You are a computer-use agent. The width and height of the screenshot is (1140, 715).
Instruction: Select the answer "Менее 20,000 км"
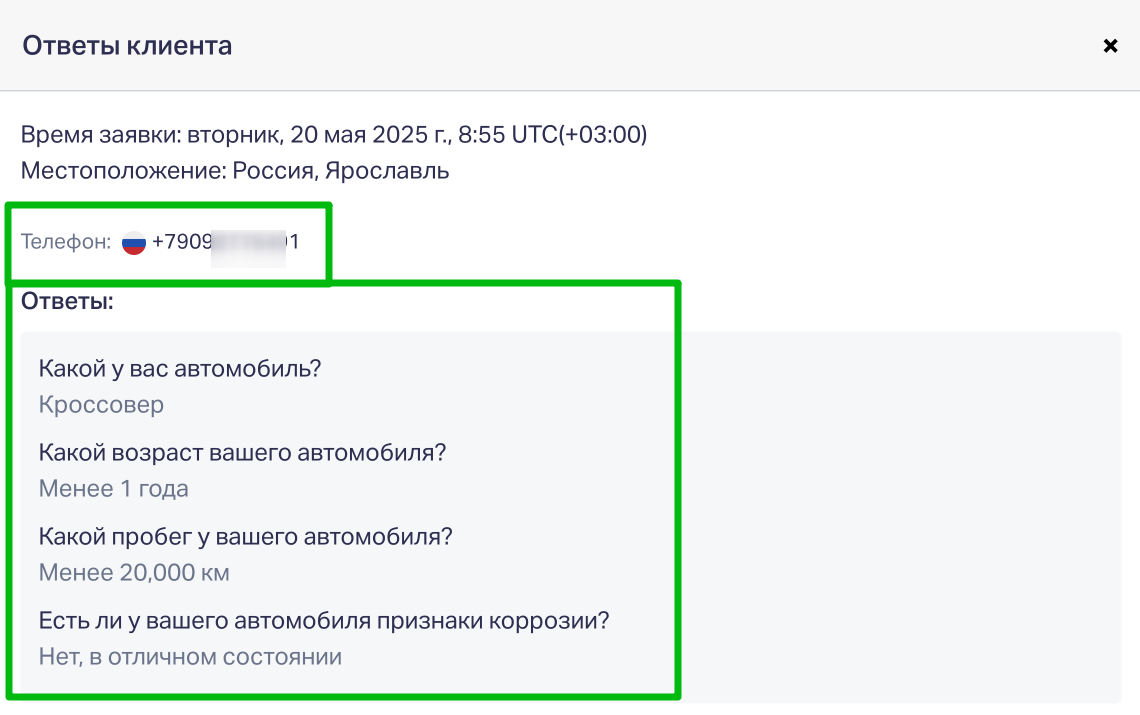[x=134, y=573]
